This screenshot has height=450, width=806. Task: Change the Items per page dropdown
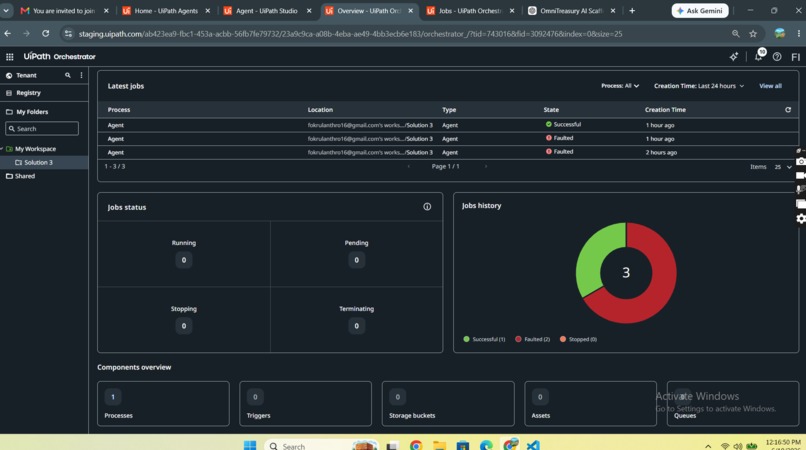tap(783, 167)
